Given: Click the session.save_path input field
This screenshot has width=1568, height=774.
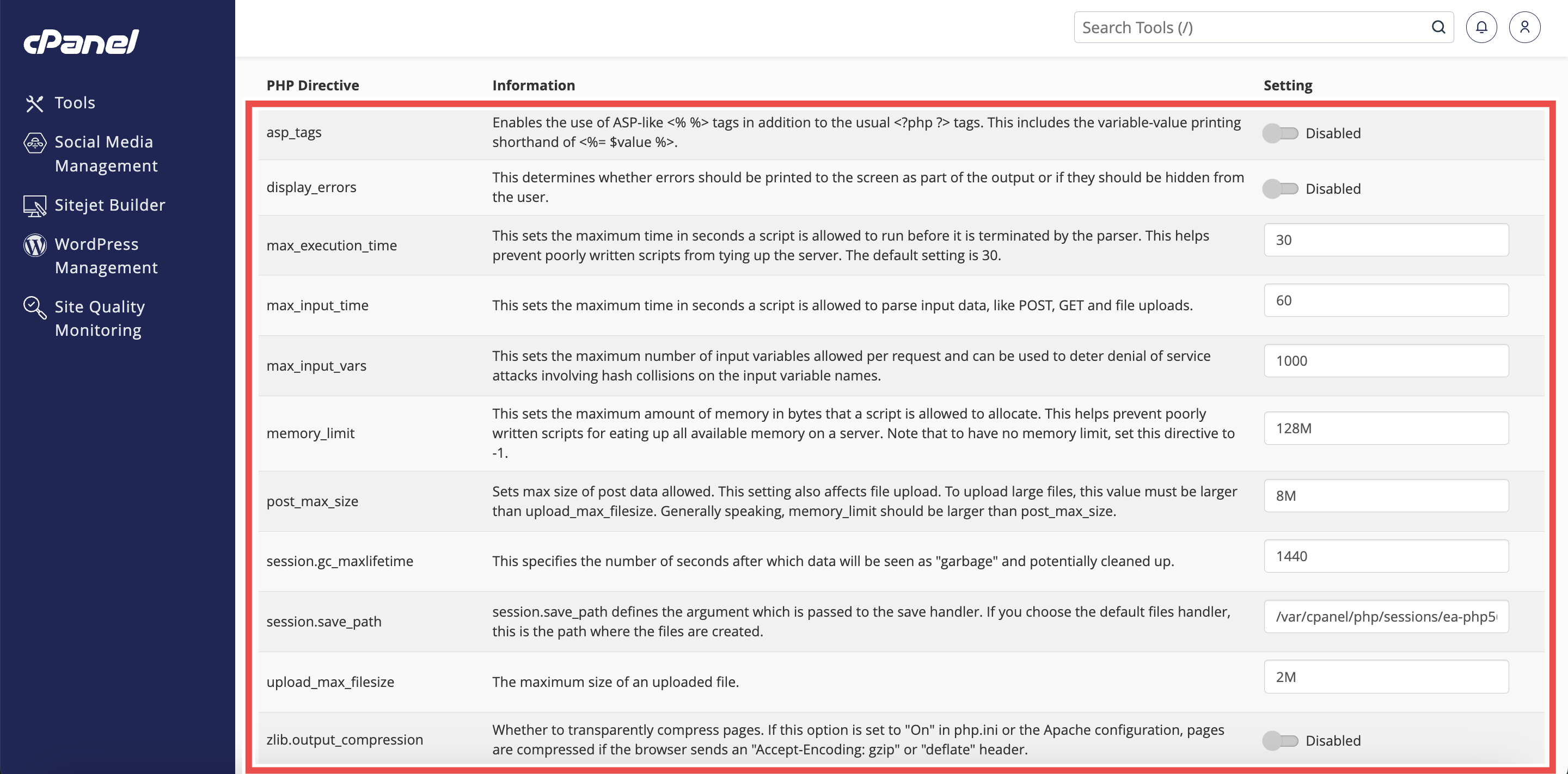Looking at the screenshot, I should point(1386,616).
